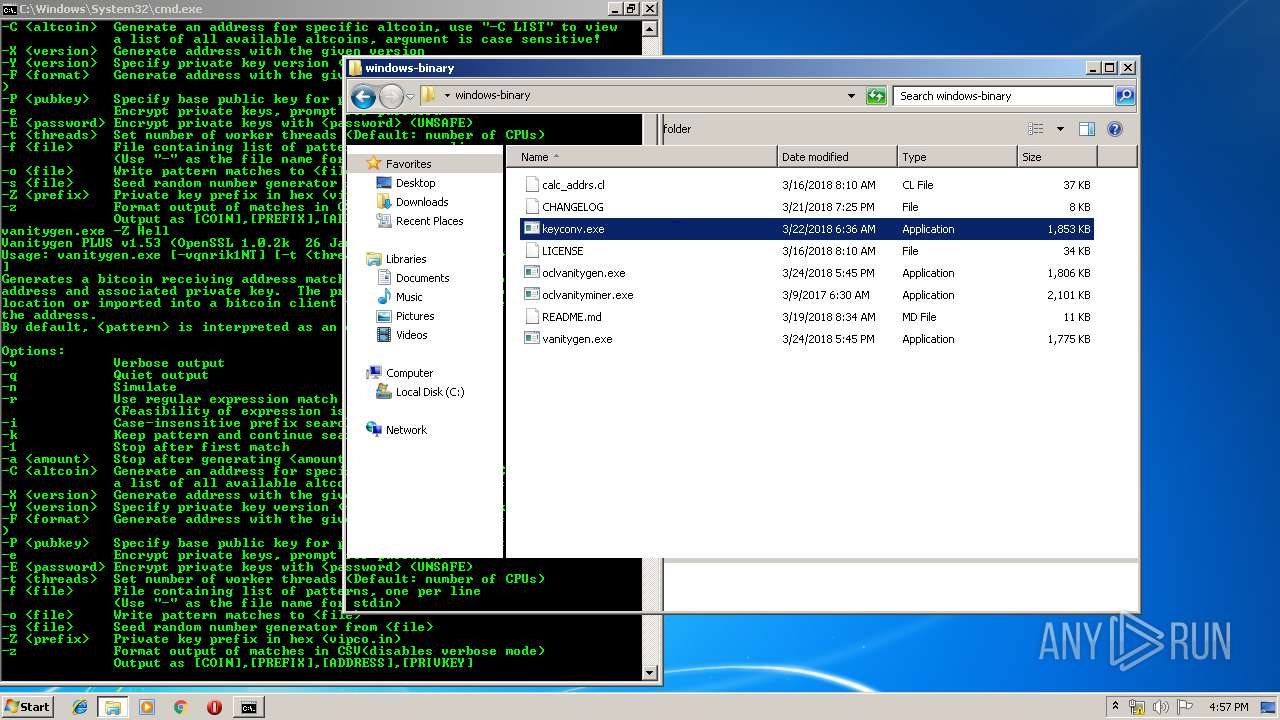Image resolution: width=1280 pixels, height=720 pixels.
Task: Open the Start menu
Action: (27, 706)
